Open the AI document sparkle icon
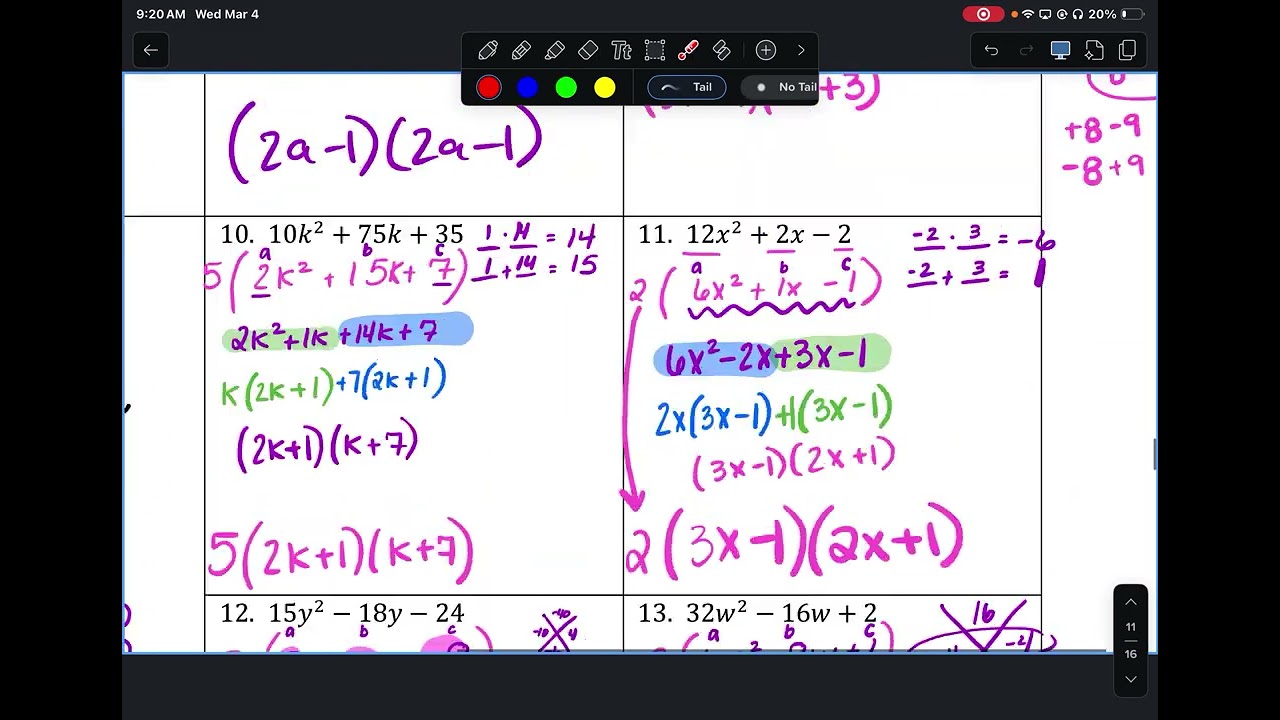 [x=1094, y=50]
